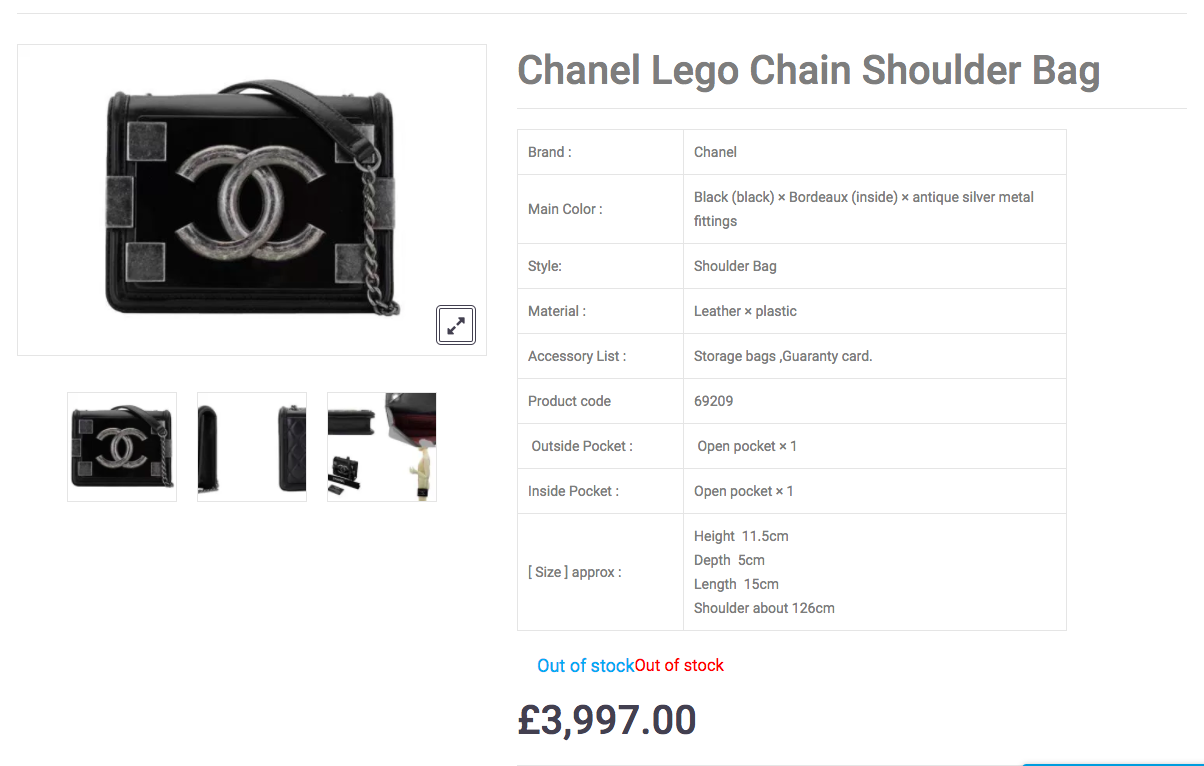Select the side-view bag thumbnail
Image resolution: width=1204 pixels, height=766 pixels.
252,447
